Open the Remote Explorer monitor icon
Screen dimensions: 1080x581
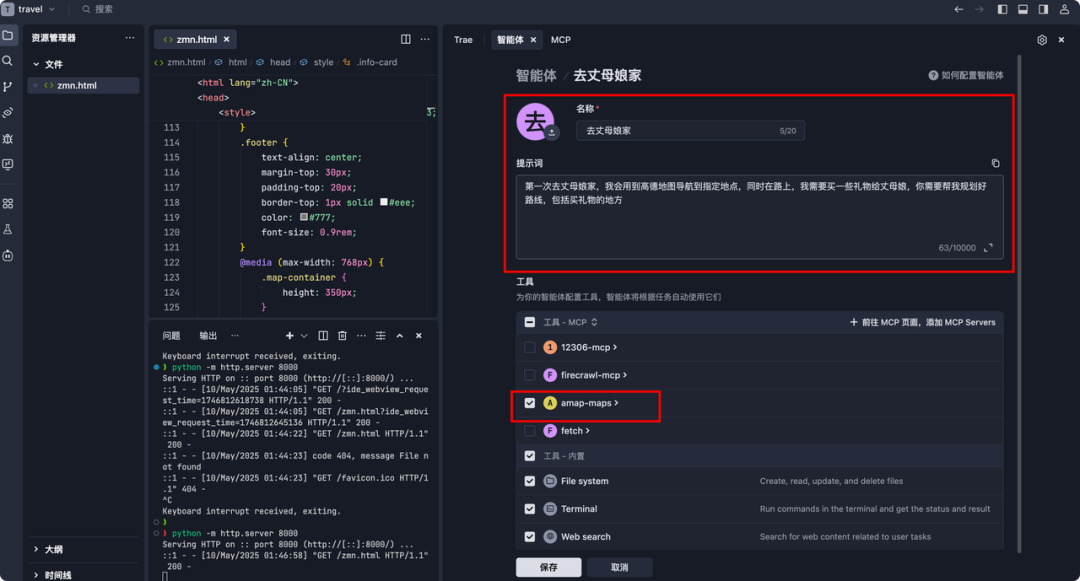(x=8, y=165)
